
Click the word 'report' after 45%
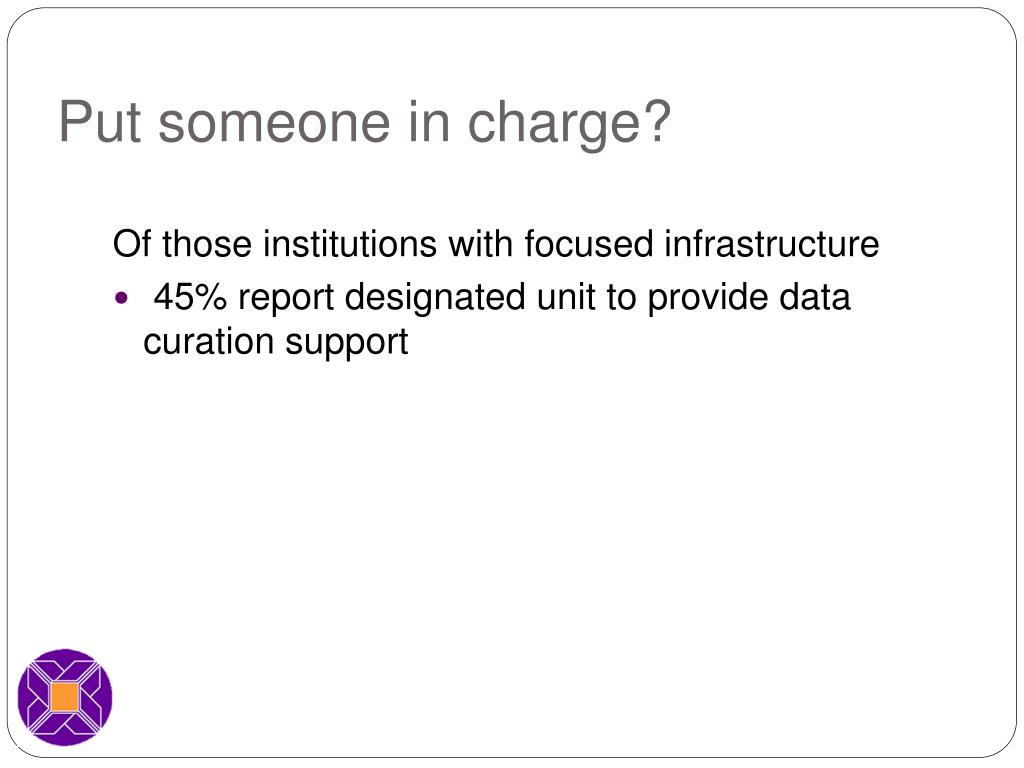pyautogui.click(x=286, y=300)
